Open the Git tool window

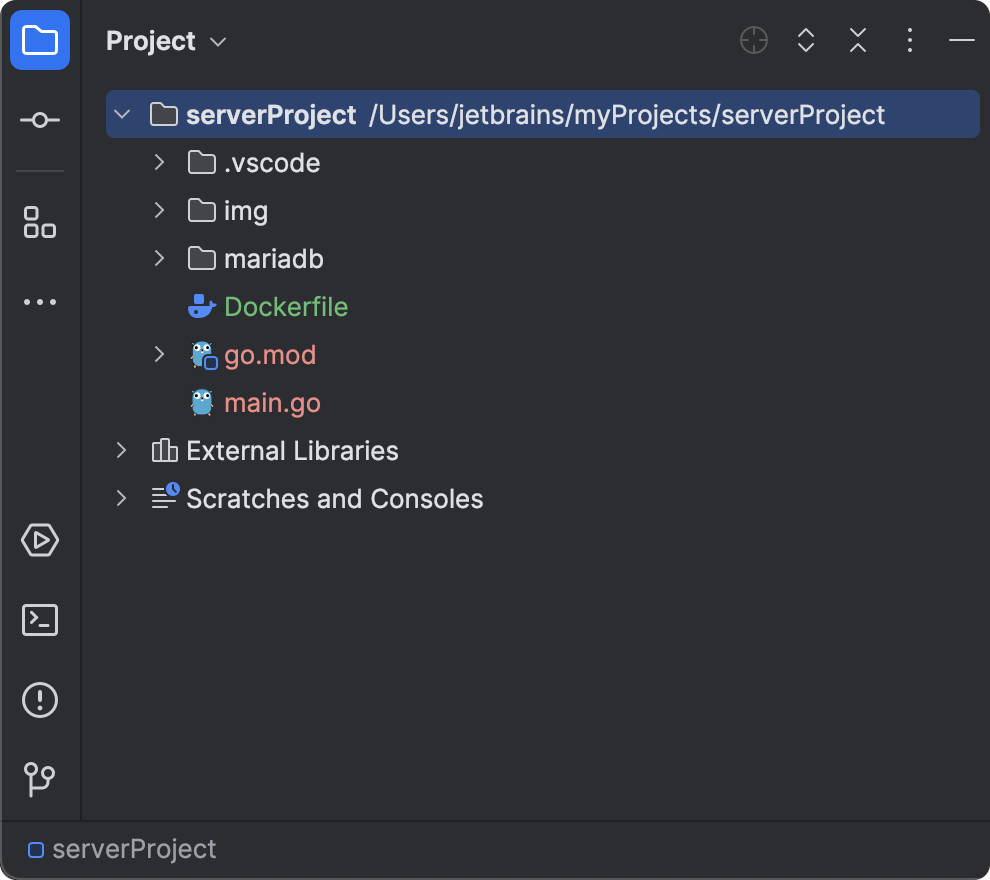[x=39, y=779]
